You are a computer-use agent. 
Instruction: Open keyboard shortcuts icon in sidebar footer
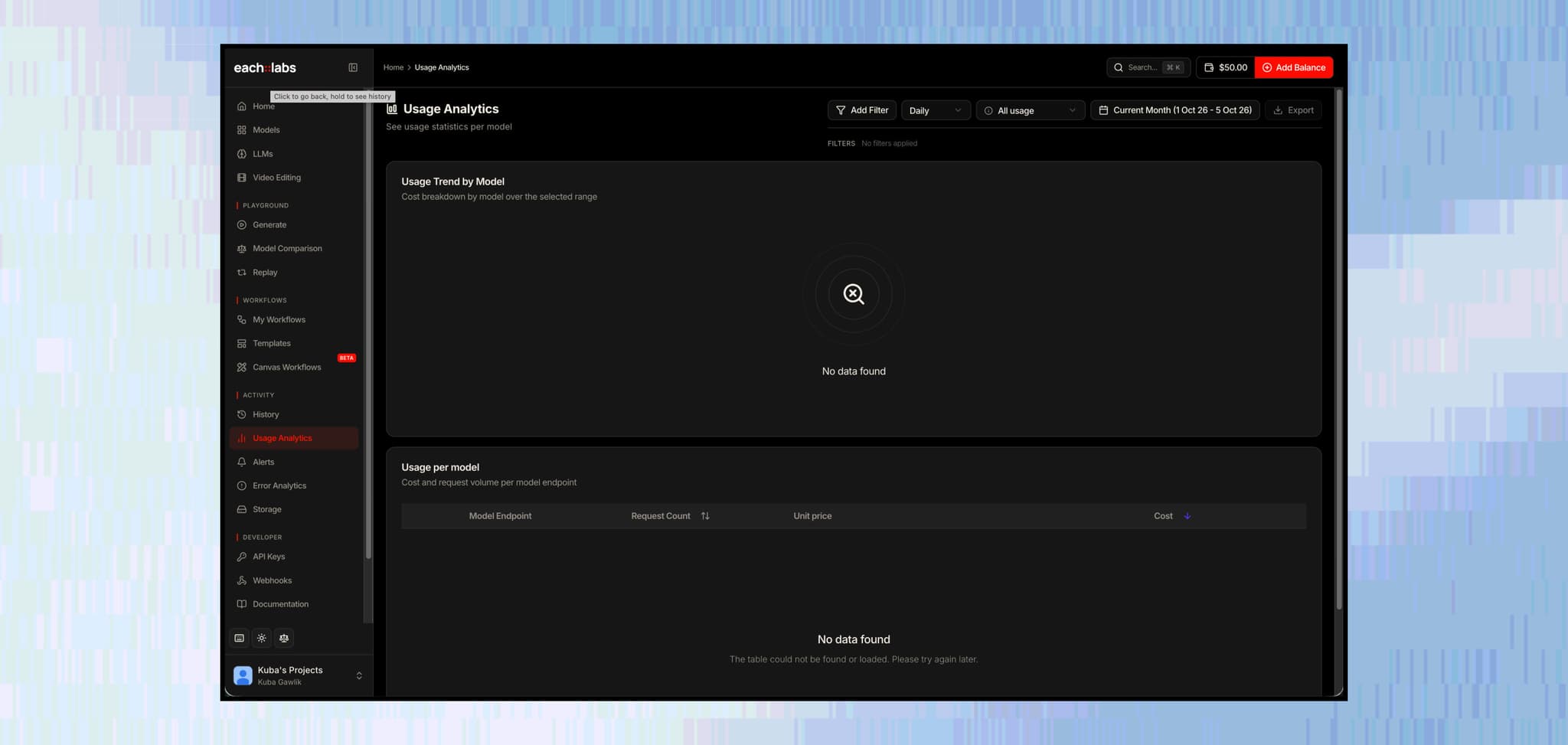pos(240,638)
